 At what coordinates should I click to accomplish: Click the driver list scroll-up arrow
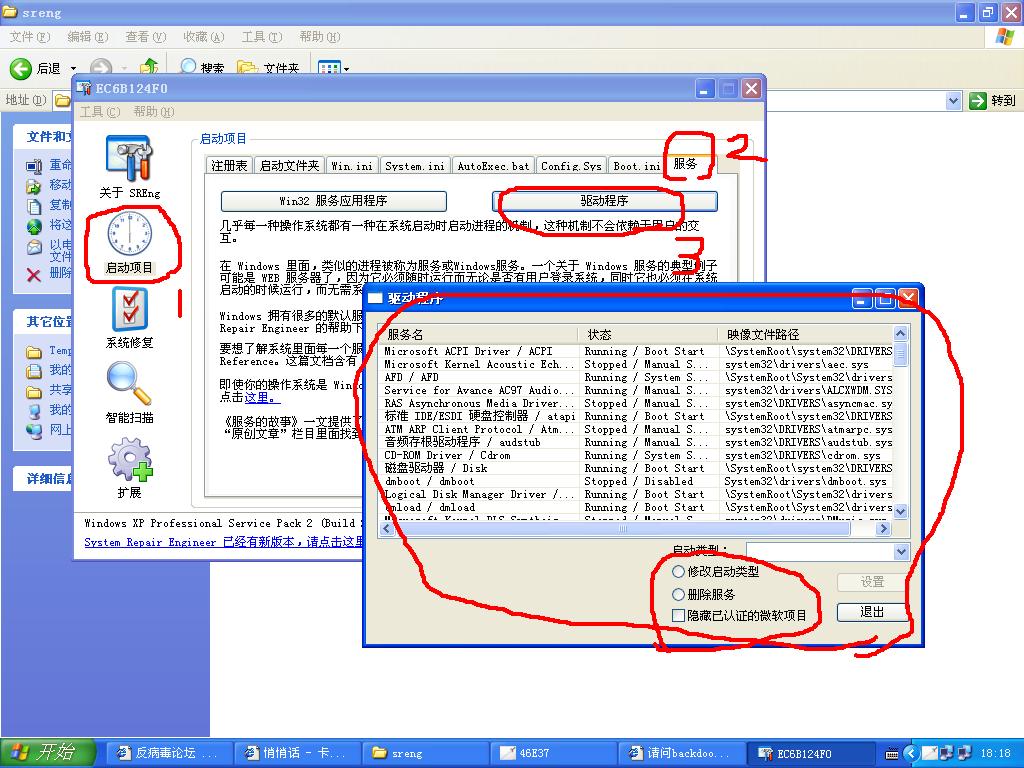pyautogui.click(x=900, y=334)
